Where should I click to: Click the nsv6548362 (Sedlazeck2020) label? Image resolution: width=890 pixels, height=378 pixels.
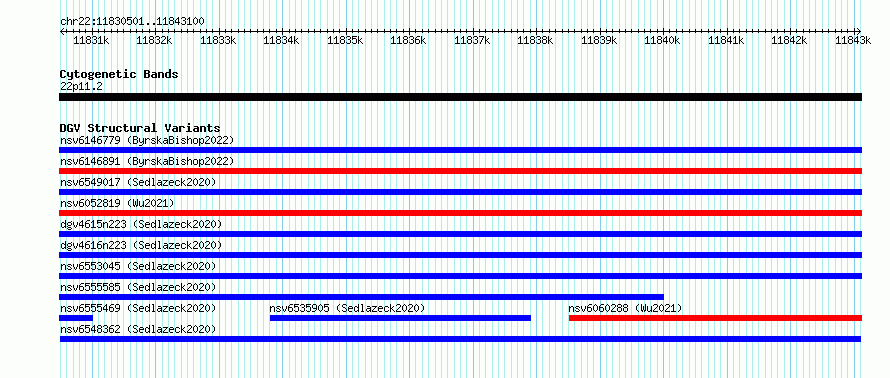(138, 329)
